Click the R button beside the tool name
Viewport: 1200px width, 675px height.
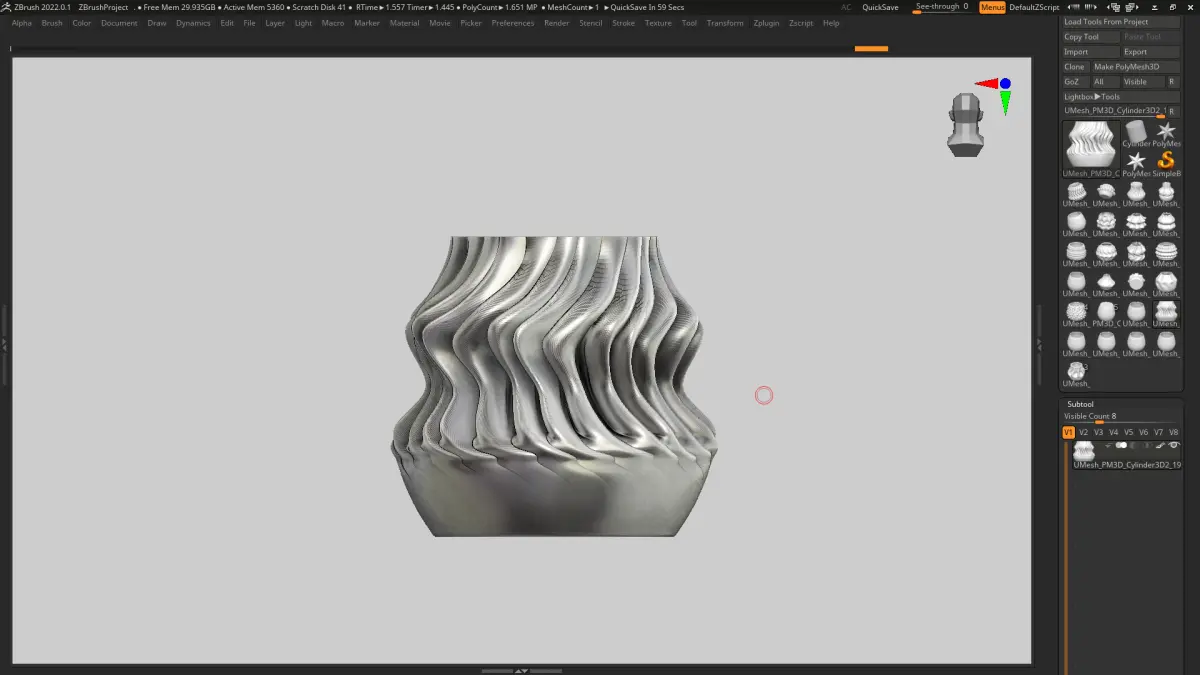pyautogui.click(x=1173, y=111)
